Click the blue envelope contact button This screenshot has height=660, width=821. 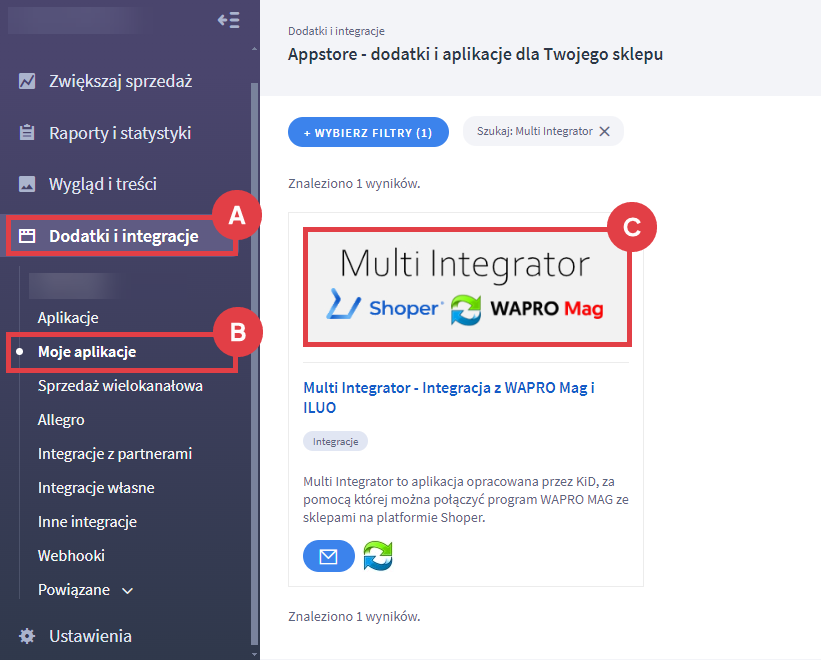tap(328, 556)
